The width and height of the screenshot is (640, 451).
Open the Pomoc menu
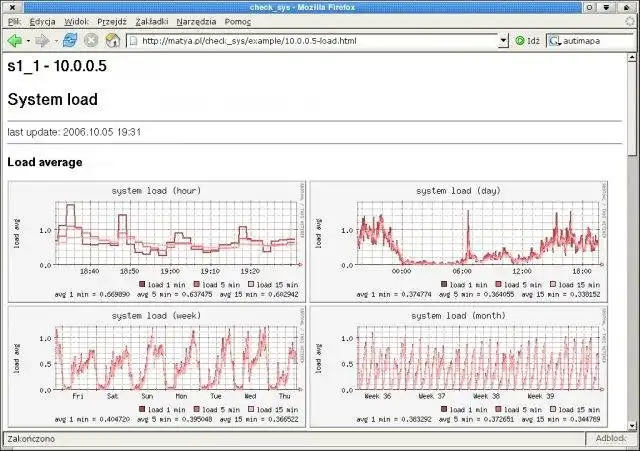238,22
